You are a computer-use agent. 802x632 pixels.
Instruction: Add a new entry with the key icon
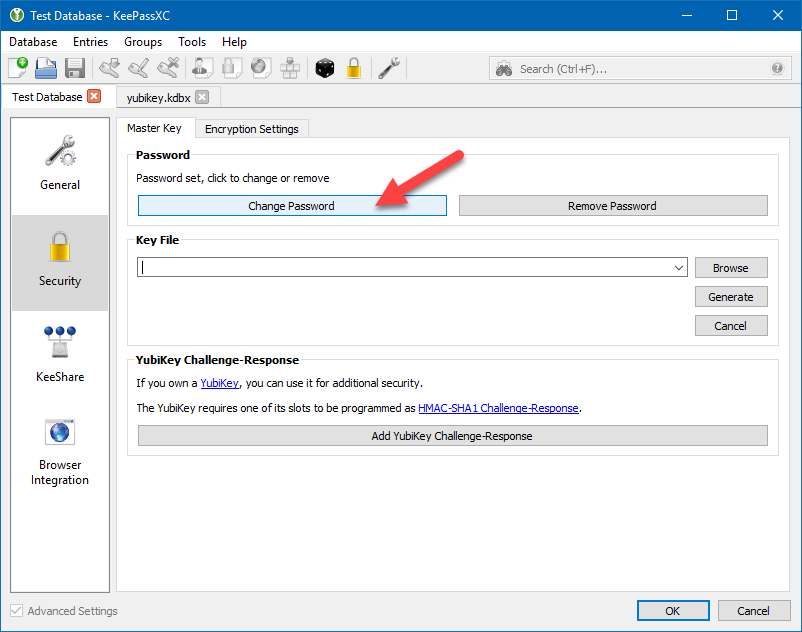click(109, 67)
